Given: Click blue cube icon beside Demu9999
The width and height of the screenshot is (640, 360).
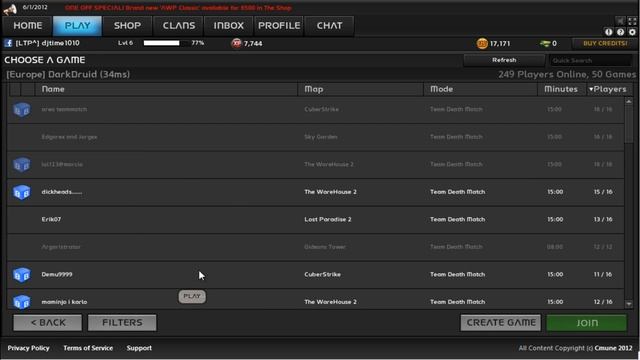Looking at the screenshot, I should coord(22,275).
